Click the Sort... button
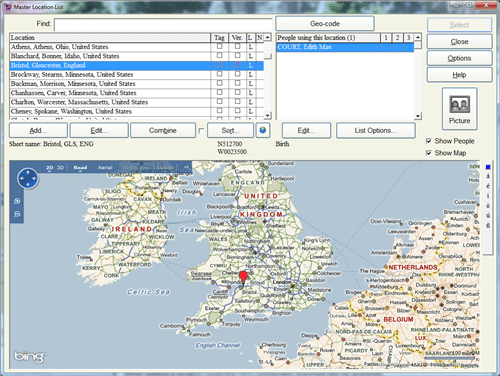This screenshot has height=376, width=500. (x=230, y=130)
